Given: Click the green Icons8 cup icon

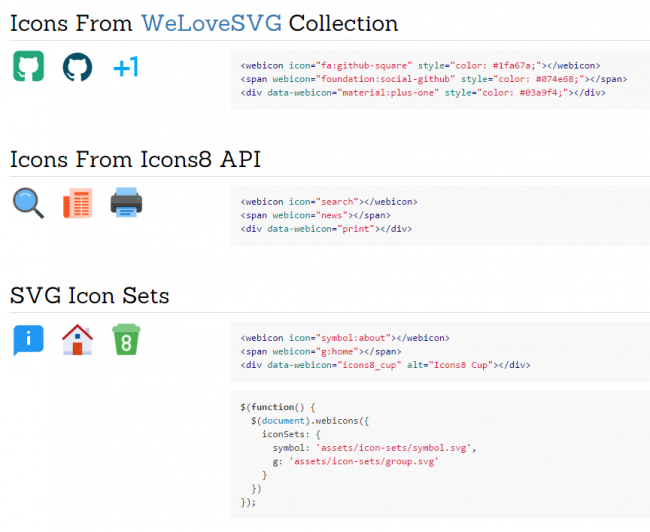Looking at the screenshot, I should pos(126,340).
